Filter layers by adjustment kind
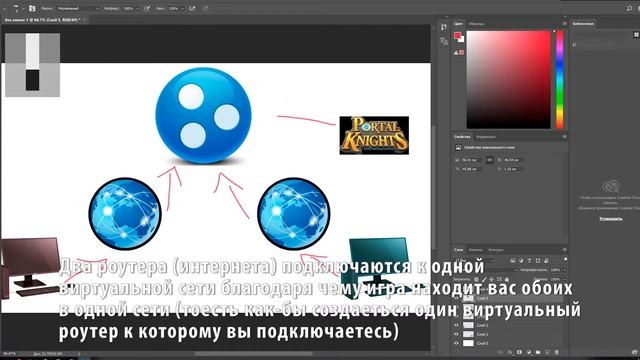The height and width of the screenshot is (360, 640). (521, 260)
